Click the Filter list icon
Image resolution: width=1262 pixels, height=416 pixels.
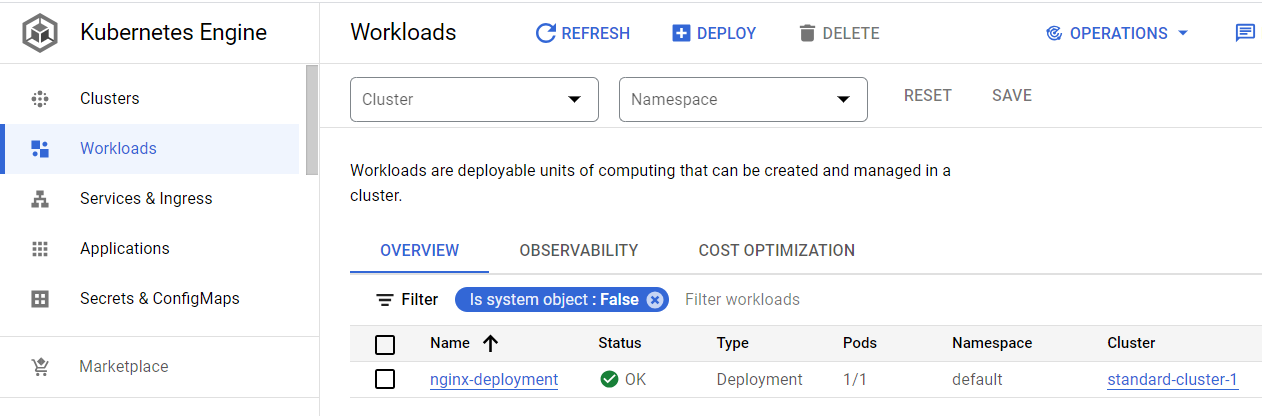tap(384, 300)
